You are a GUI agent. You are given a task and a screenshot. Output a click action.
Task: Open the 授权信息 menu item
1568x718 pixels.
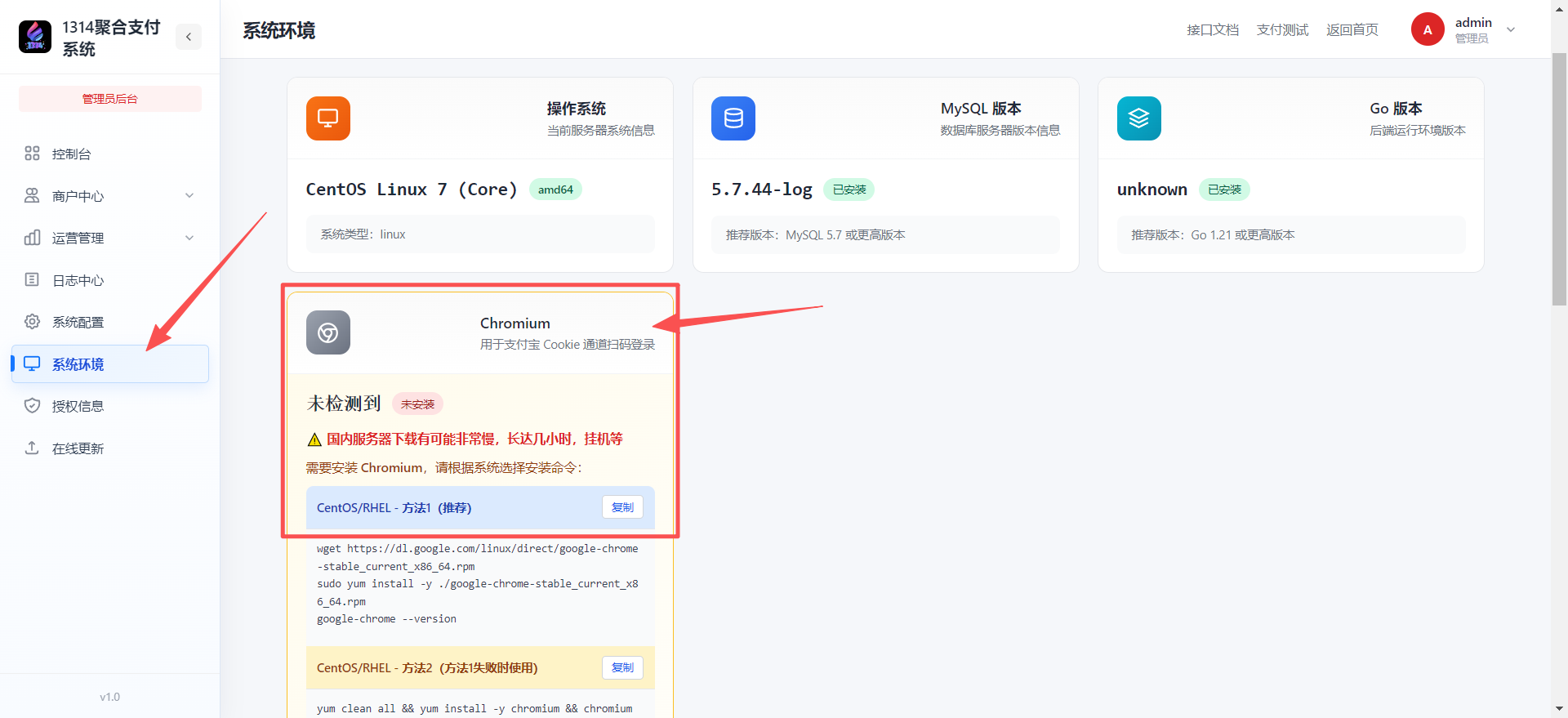(110, 406)
